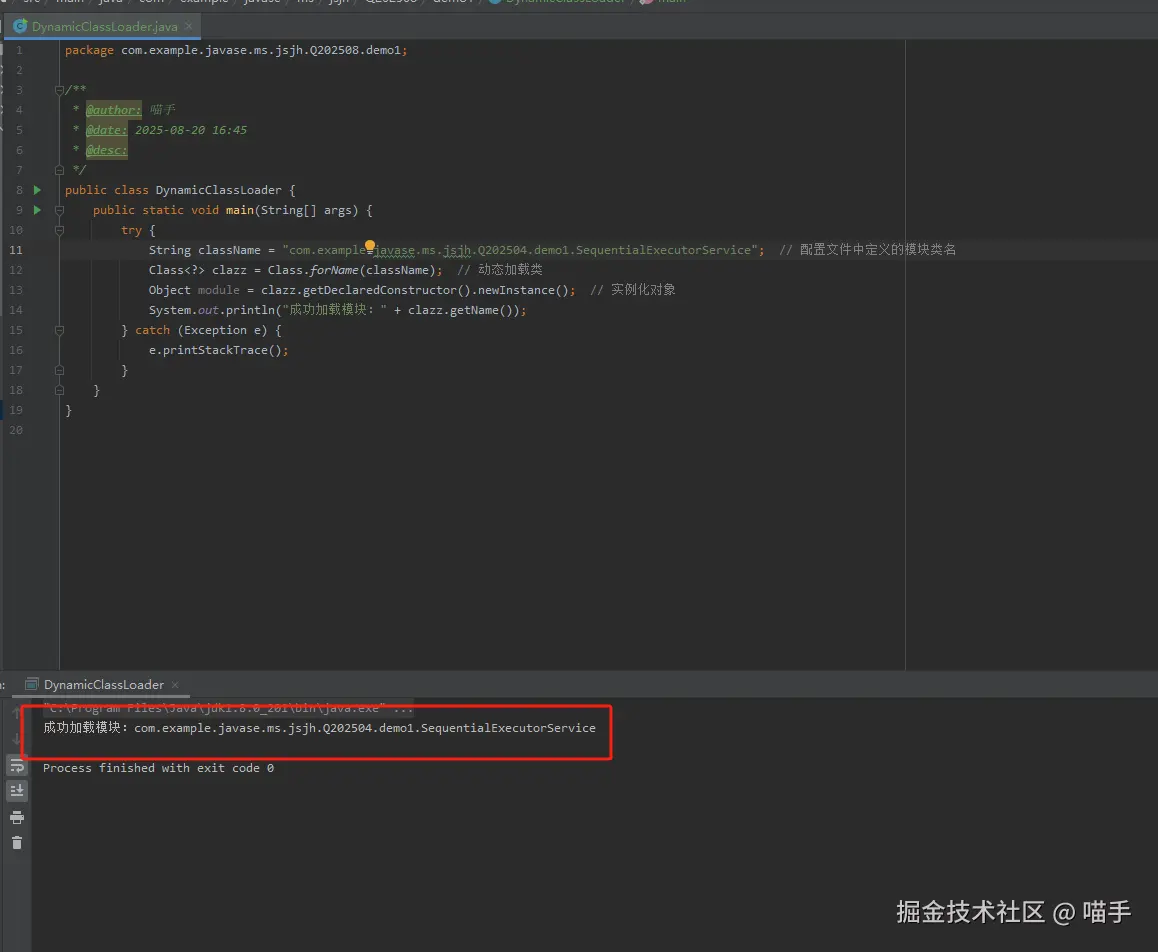Click line number 20 in gutter

pos(16,430)
